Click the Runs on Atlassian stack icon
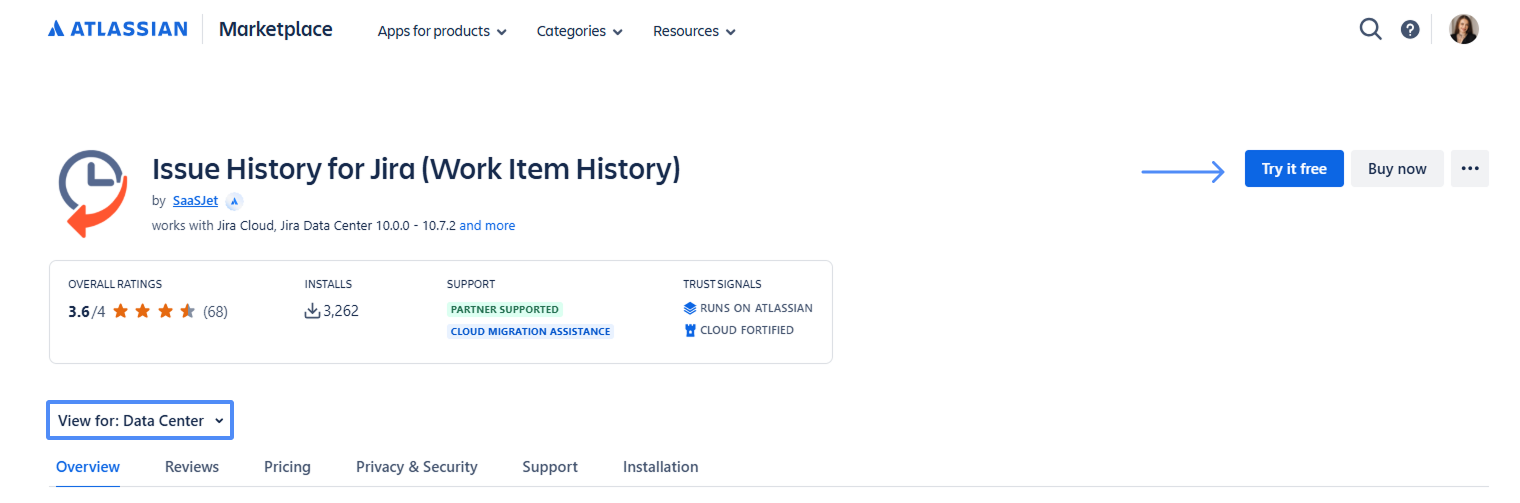Image resolution: width=1520 pixels, height=503 pixels. coord(689,308)
